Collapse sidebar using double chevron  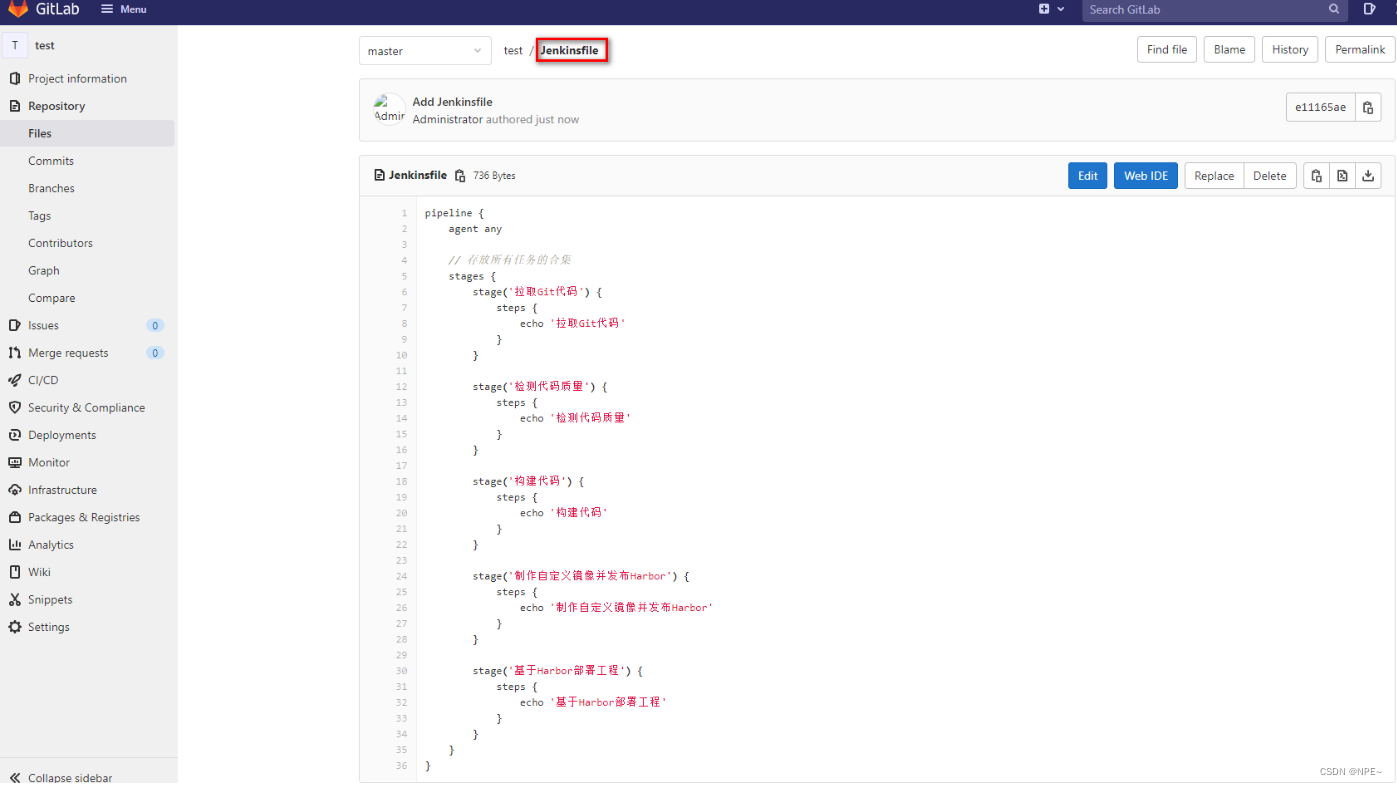point(15,777)
